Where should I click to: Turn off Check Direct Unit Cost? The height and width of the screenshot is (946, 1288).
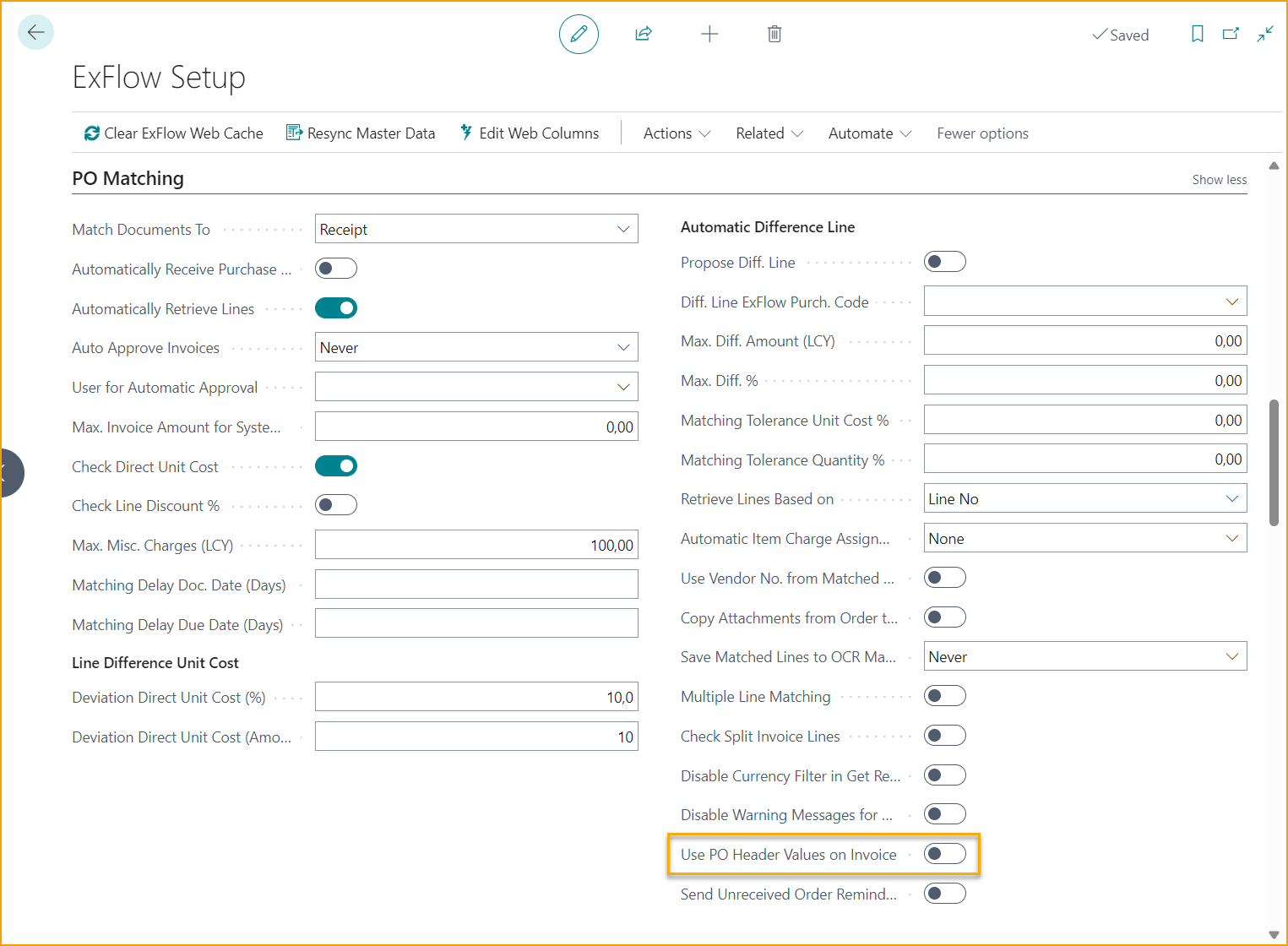click(x=336, y=466)
